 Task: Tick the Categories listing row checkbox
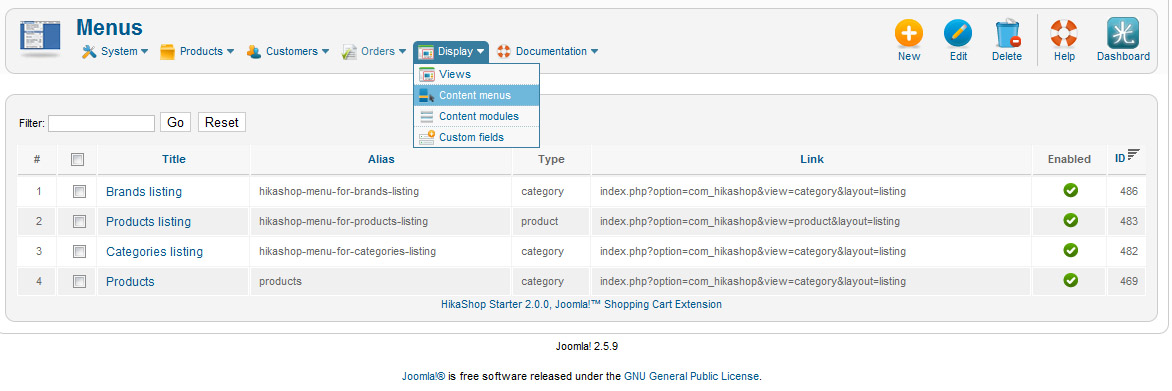[78, 251]
